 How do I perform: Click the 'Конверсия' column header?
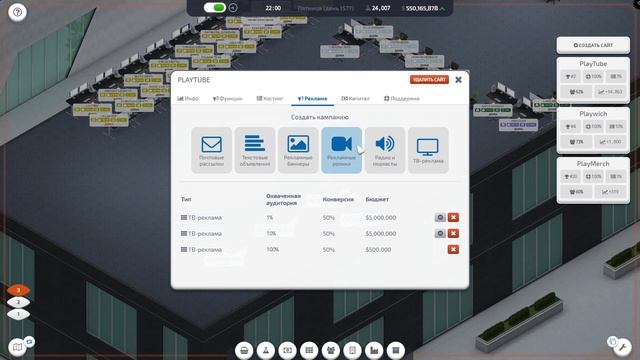pyautogui.click(x=338, y=200)
